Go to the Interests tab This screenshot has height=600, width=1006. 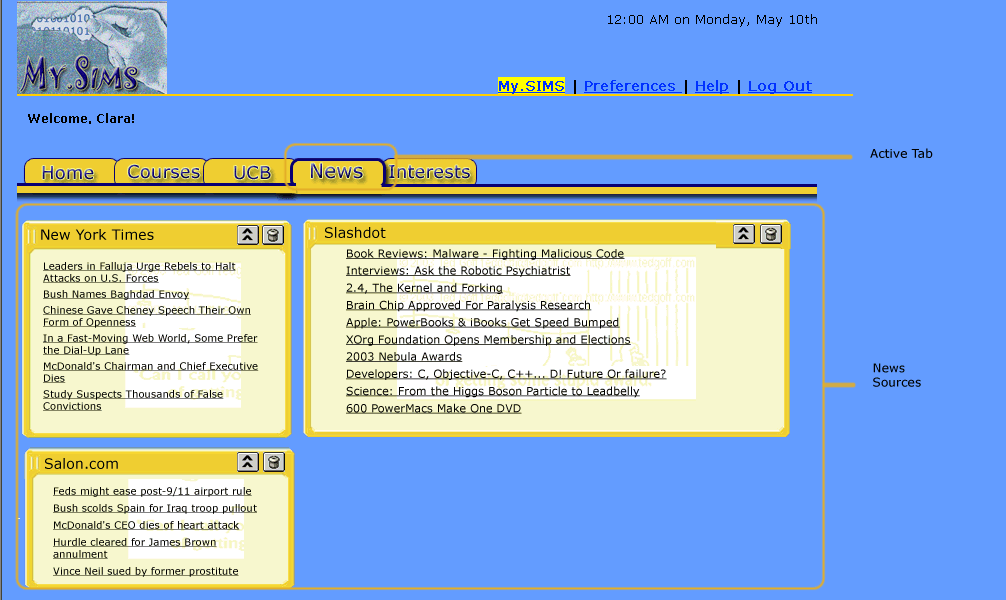[x=430, y=172]
